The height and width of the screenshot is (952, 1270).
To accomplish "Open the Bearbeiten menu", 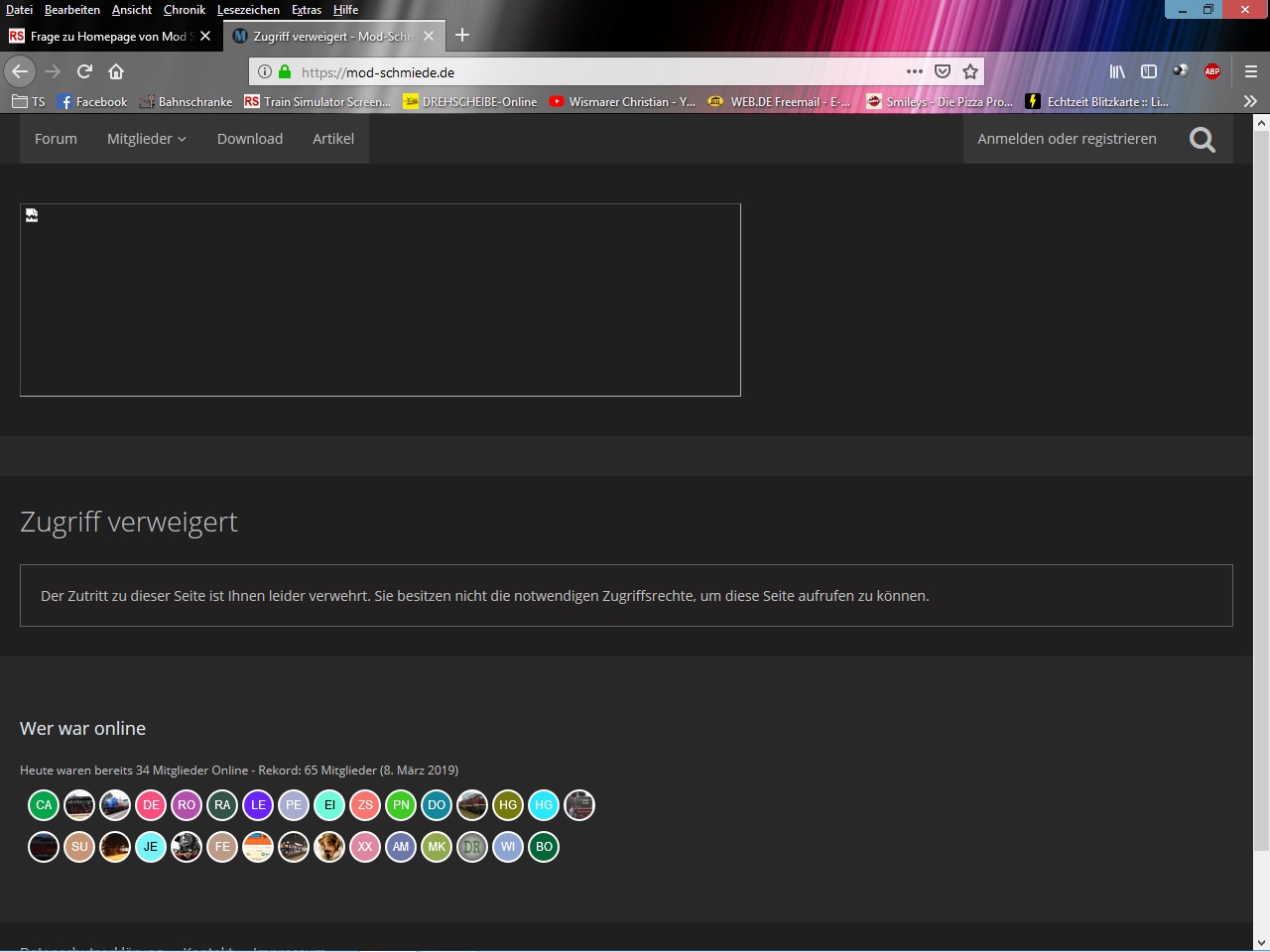I will pyautogui.click(x=72, y=9).
